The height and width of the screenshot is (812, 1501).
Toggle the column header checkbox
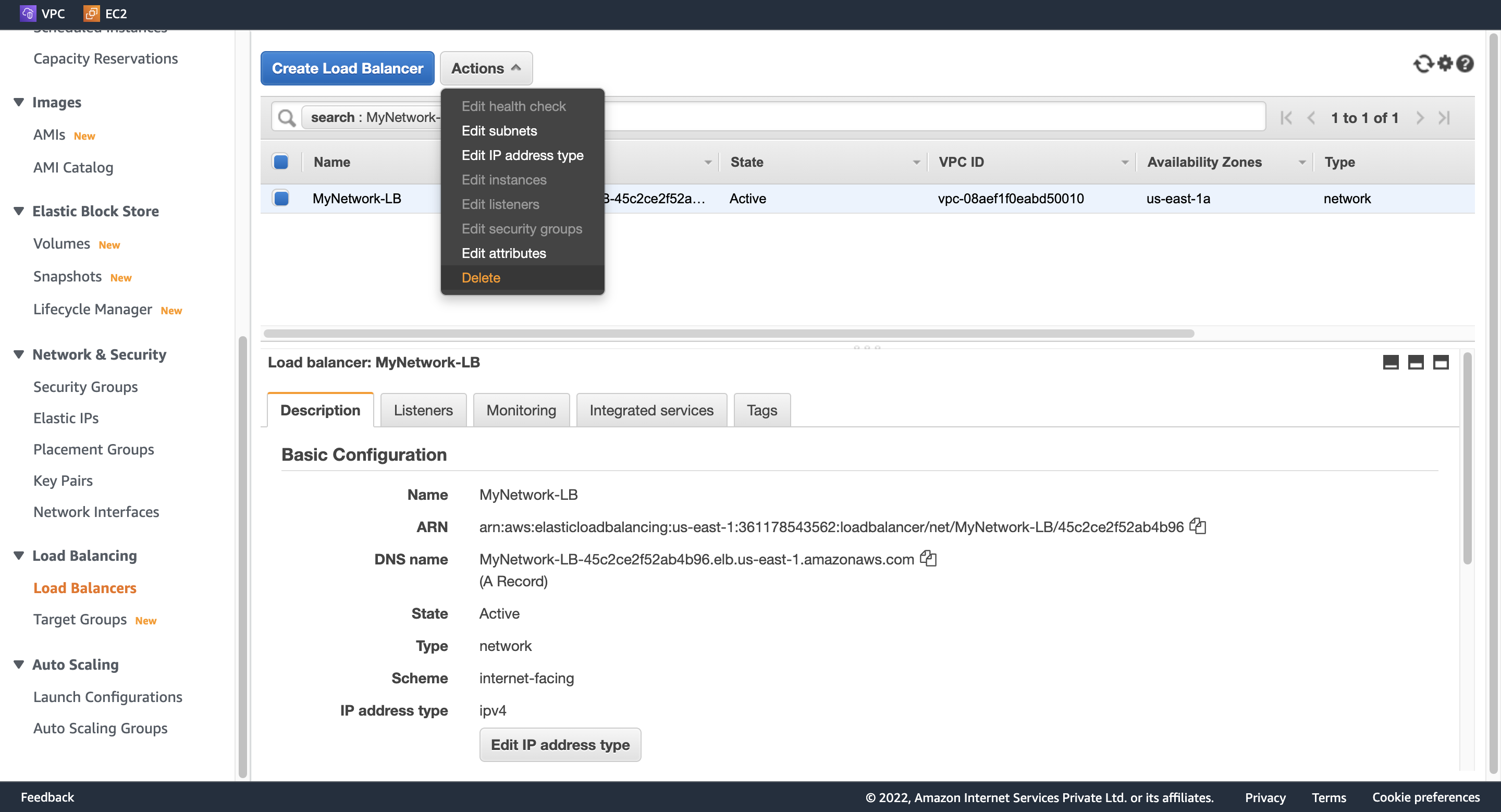(281, 161)
